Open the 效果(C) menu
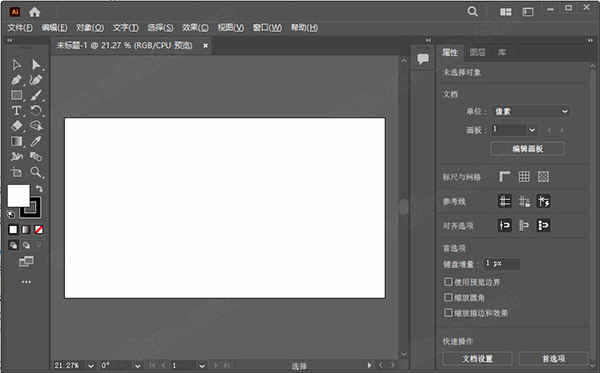This screenshot has width=600, height=373. (x=195, y=28)
